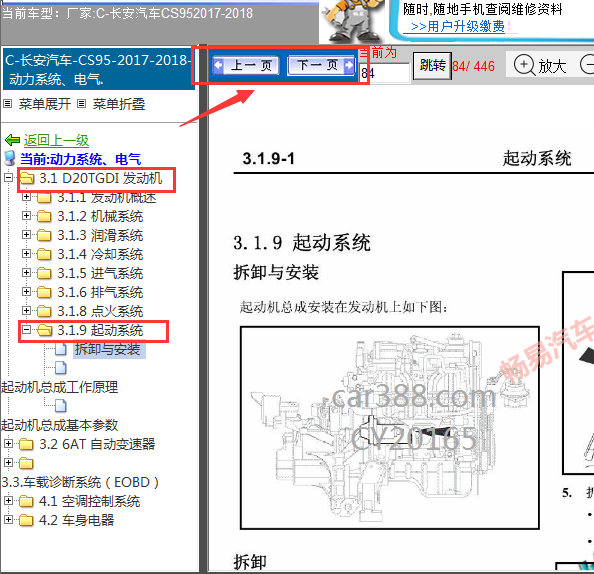Viewport: 594px width, 574px height.
Task: Click the folder icon of 4.1 空调控制系统
Action: (26, 501)
